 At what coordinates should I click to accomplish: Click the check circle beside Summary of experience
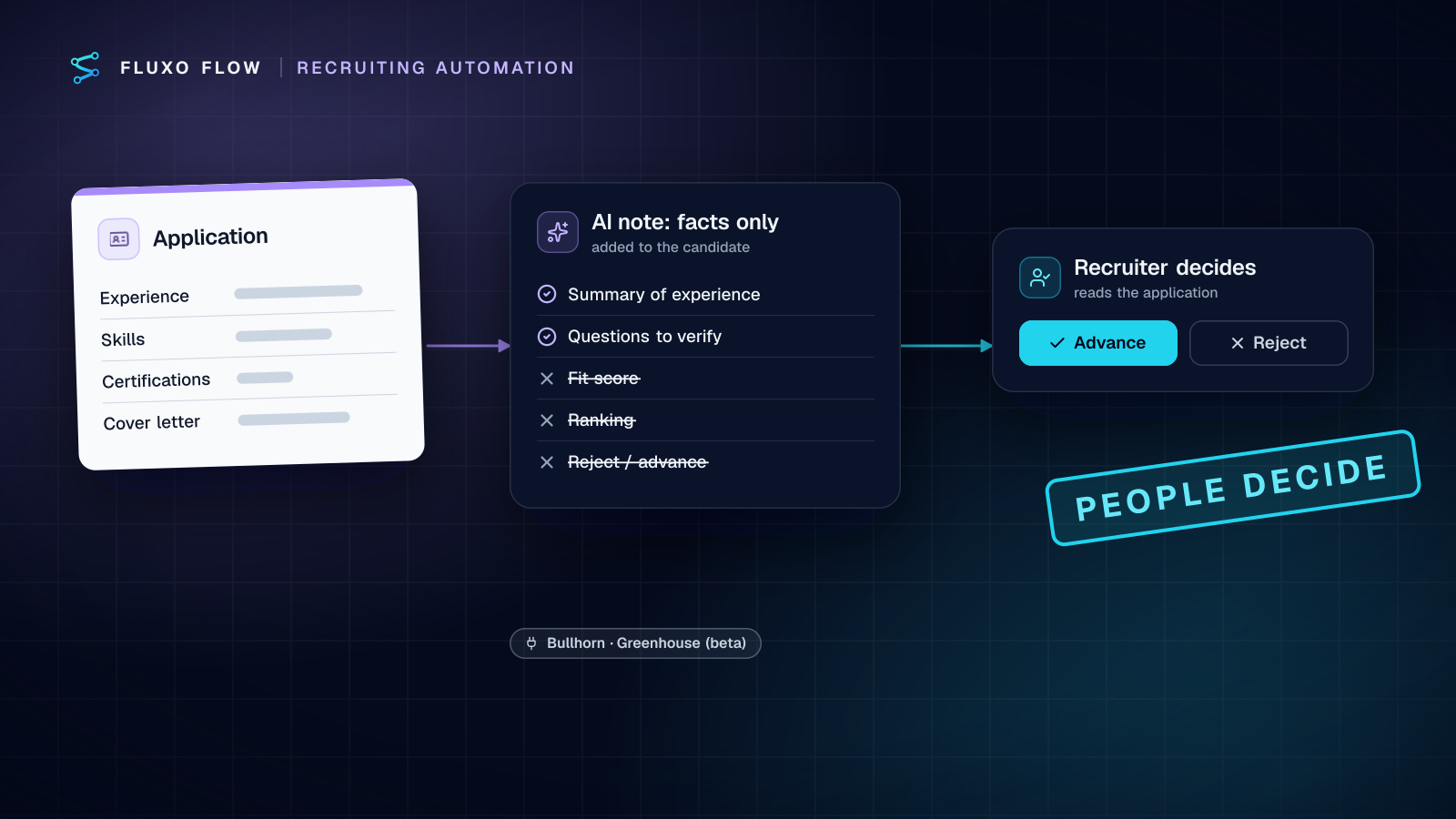[x=547, y=294]
